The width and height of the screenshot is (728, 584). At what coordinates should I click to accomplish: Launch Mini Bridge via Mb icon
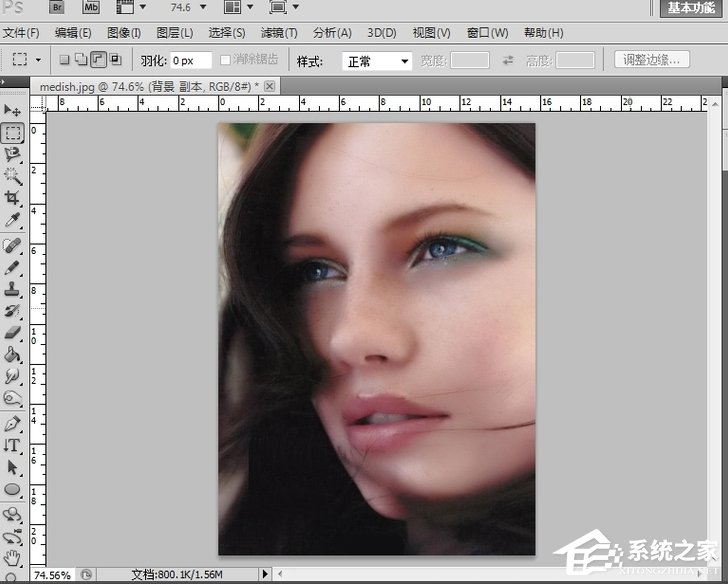click(x=91, y=7)
